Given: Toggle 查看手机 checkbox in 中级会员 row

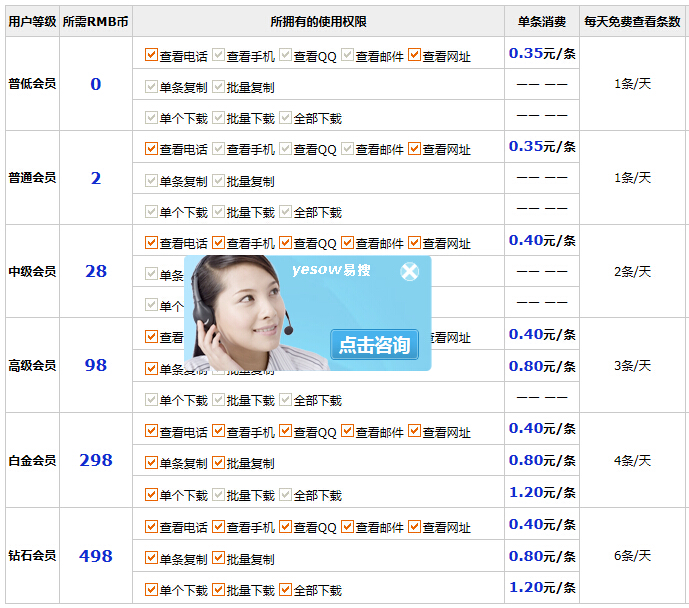Looking at the screenshot, I should (x=219, y=243).
